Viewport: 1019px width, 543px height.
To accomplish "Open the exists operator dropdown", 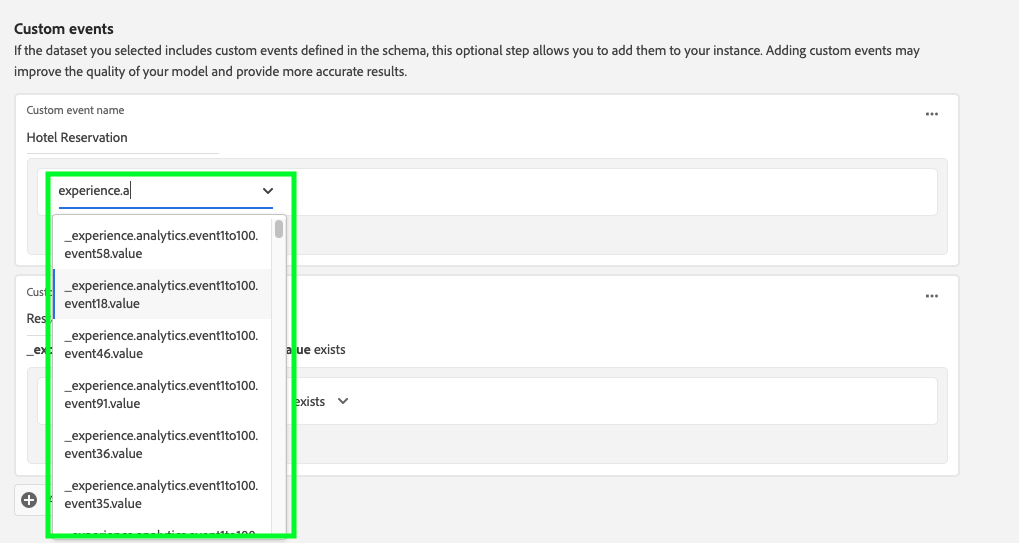I will (x=312, y=401).
